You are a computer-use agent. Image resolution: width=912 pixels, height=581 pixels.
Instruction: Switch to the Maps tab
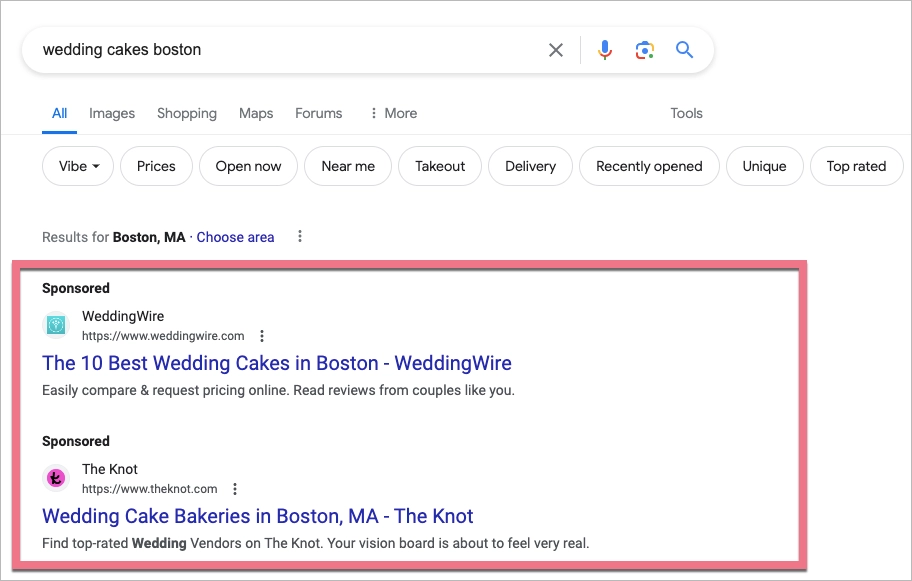tap(256, 113)
